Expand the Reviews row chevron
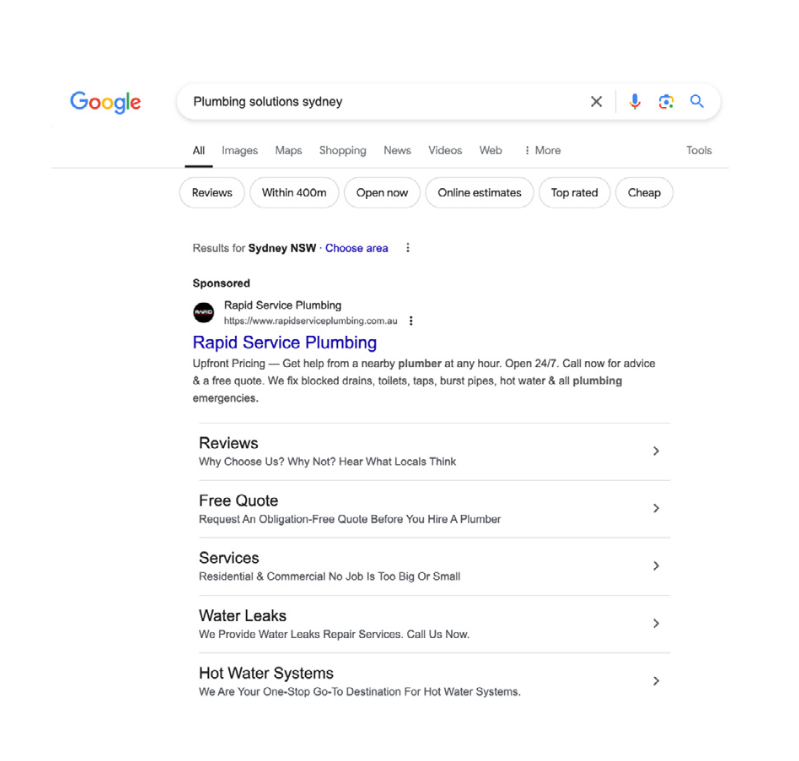Image resolution: width=799 pixels, height=761 pixels. [656, 451]
